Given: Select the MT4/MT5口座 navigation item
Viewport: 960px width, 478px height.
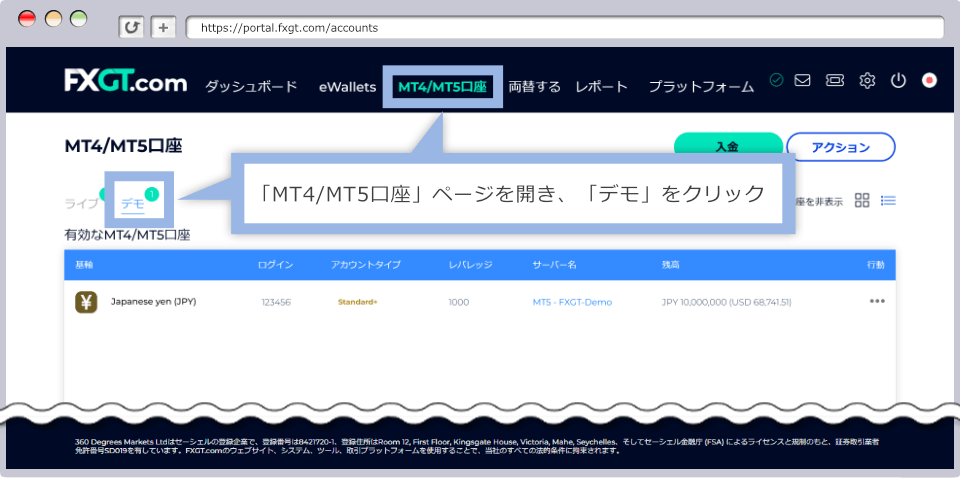Looking at the screenshot, I should 442,87.
